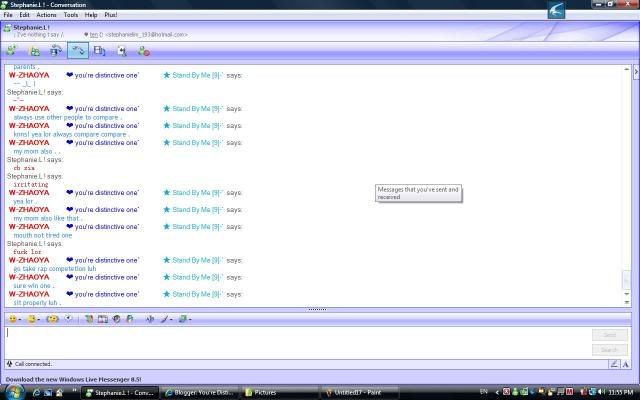Click the splitter grip above the formatting toolbar
This screenshot has height=400, width=640.
317,310
